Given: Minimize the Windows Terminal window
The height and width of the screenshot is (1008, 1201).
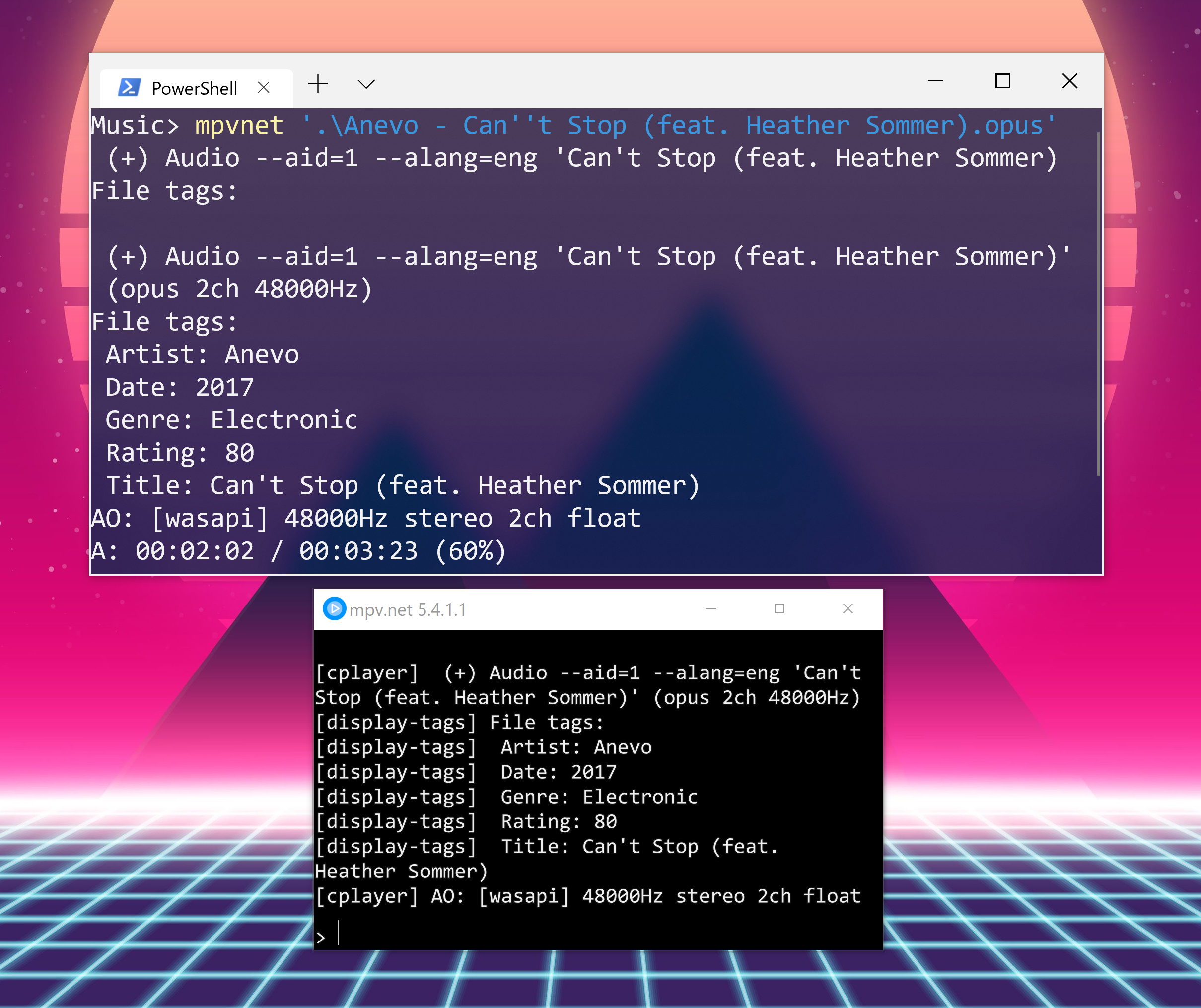Looking at the screenshot, I should point(936,81).
